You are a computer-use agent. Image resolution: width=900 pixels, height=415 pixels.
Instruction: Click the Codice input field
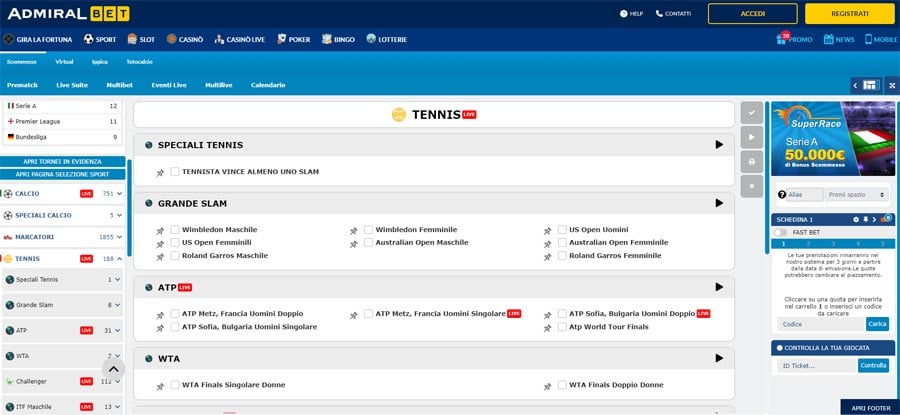tap(821, 324)
